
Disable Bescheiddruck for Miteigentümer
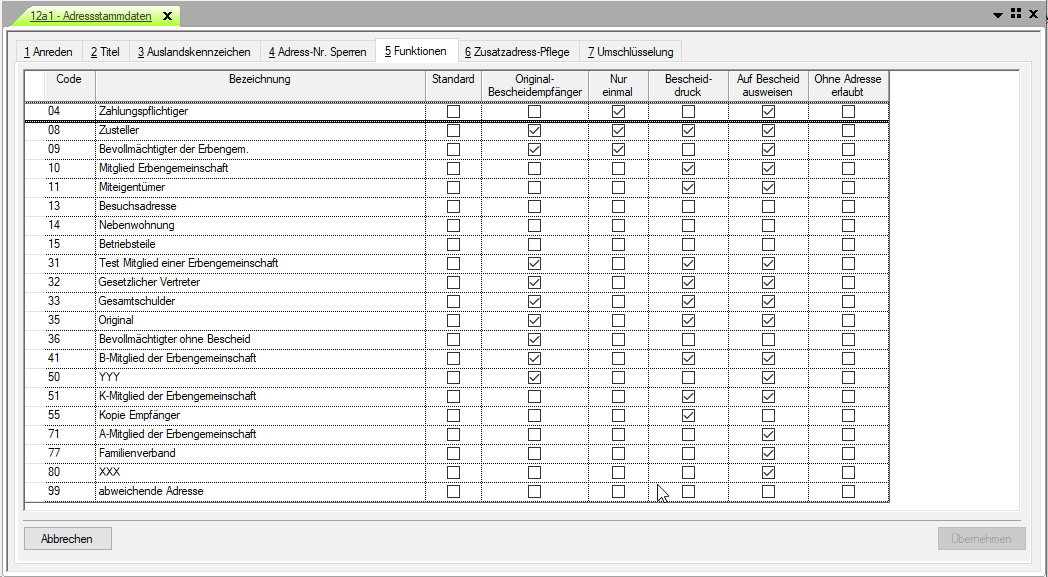688,188
